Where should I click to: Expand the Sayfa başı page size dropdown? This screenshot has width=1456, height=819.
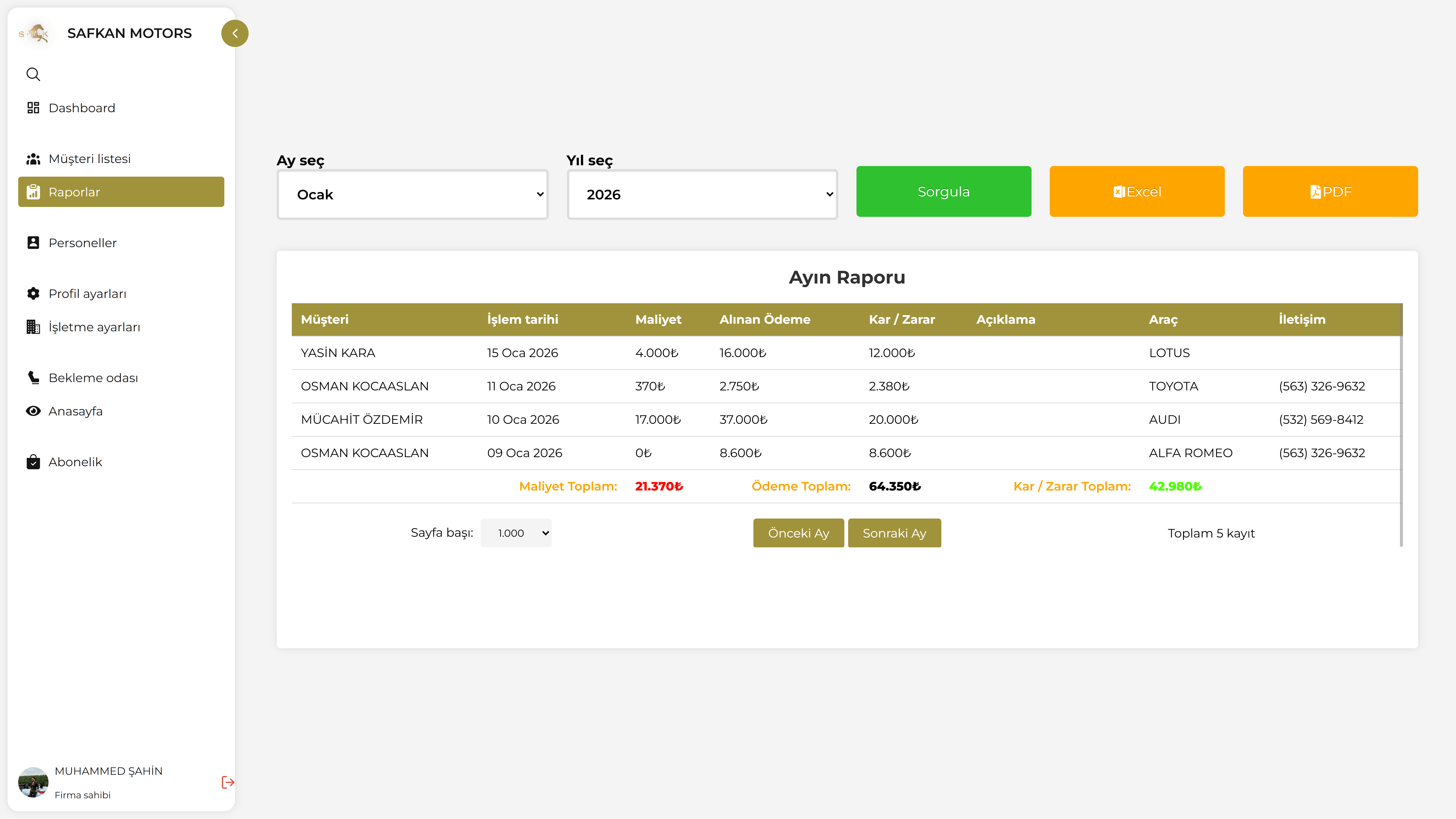515,533
